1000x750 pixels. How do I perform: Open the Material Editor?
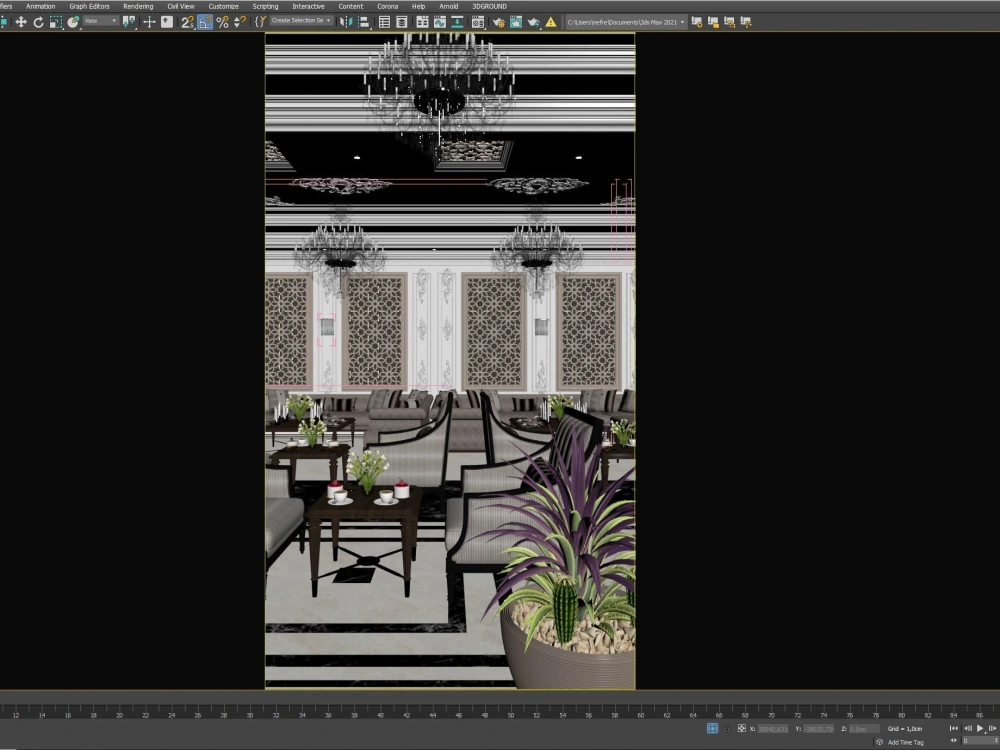pos(478,22)
